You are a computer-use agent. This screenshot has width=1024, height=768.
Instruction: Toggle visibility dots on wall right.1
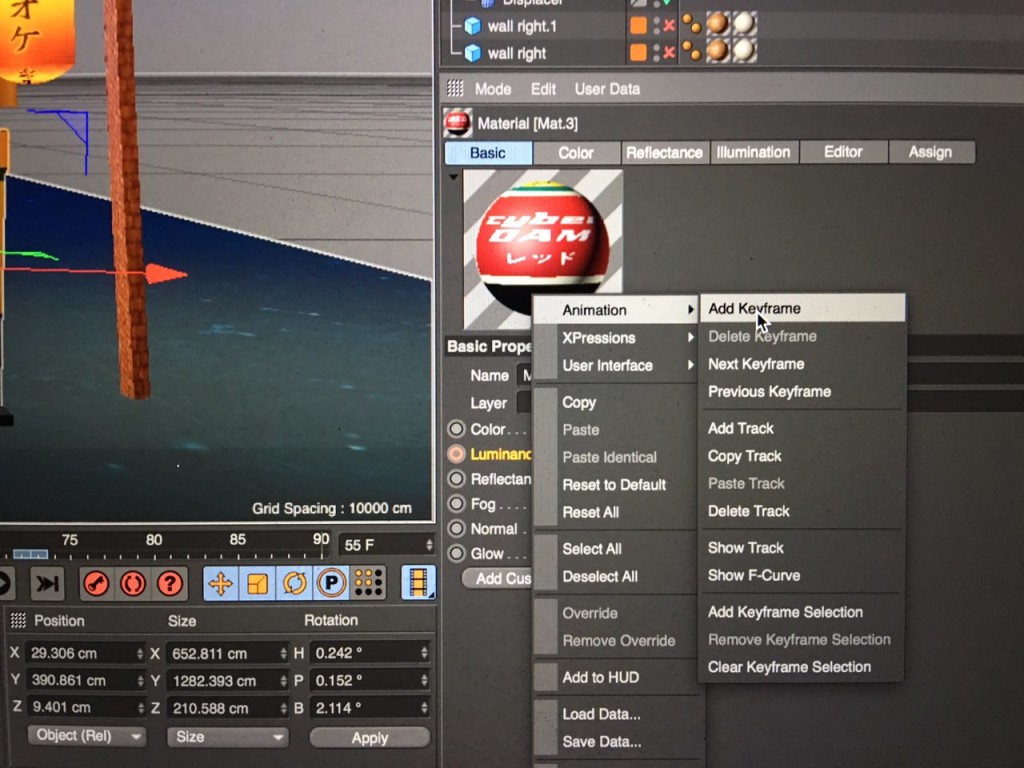click(656, 25)
